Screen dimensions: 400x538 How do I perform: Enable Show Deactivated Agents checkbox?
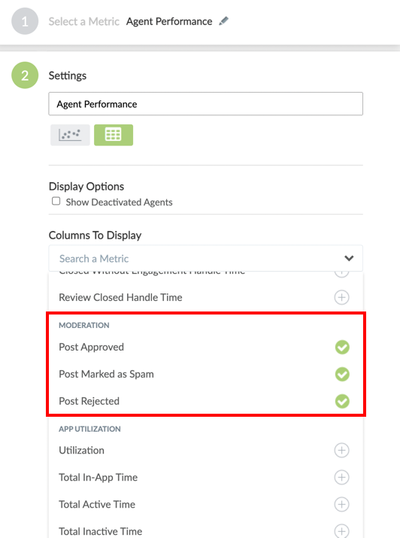click(x=56, y=201)
